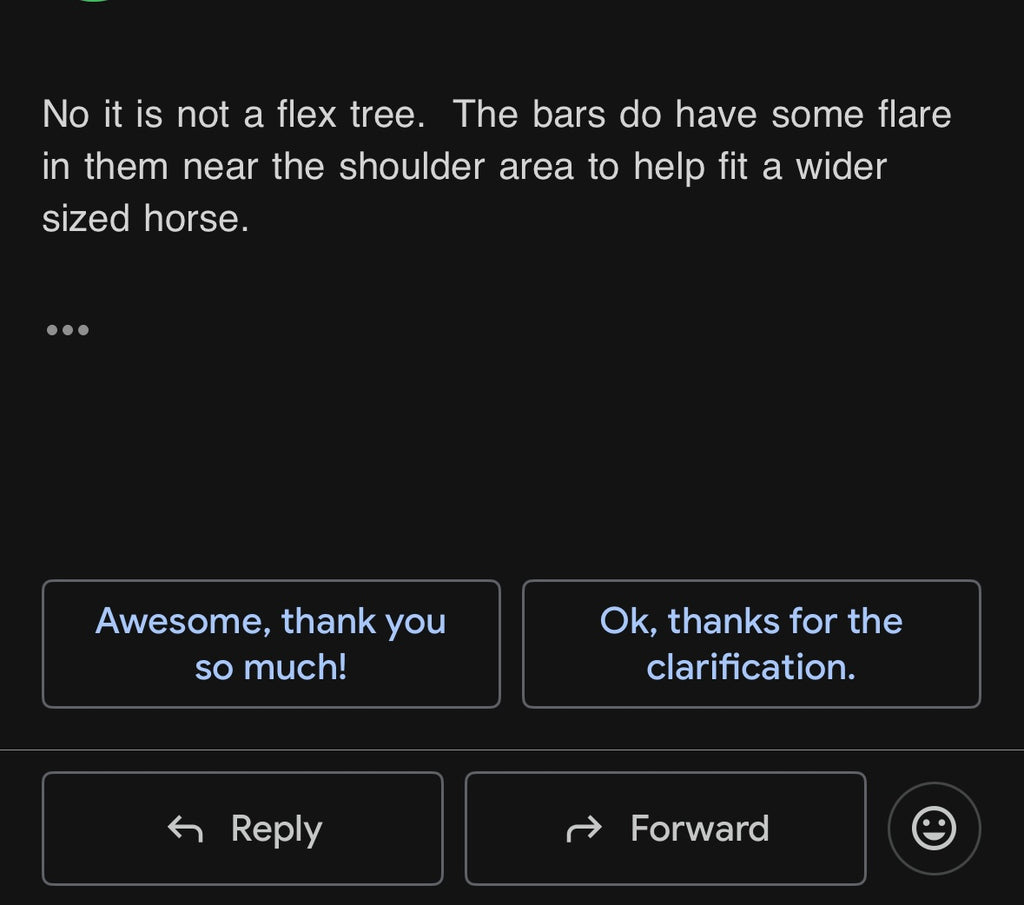The width and height of the screenshot is (1024, 905).
Task: Tap the curved reply arrow icon
Action: pos(185,829)
